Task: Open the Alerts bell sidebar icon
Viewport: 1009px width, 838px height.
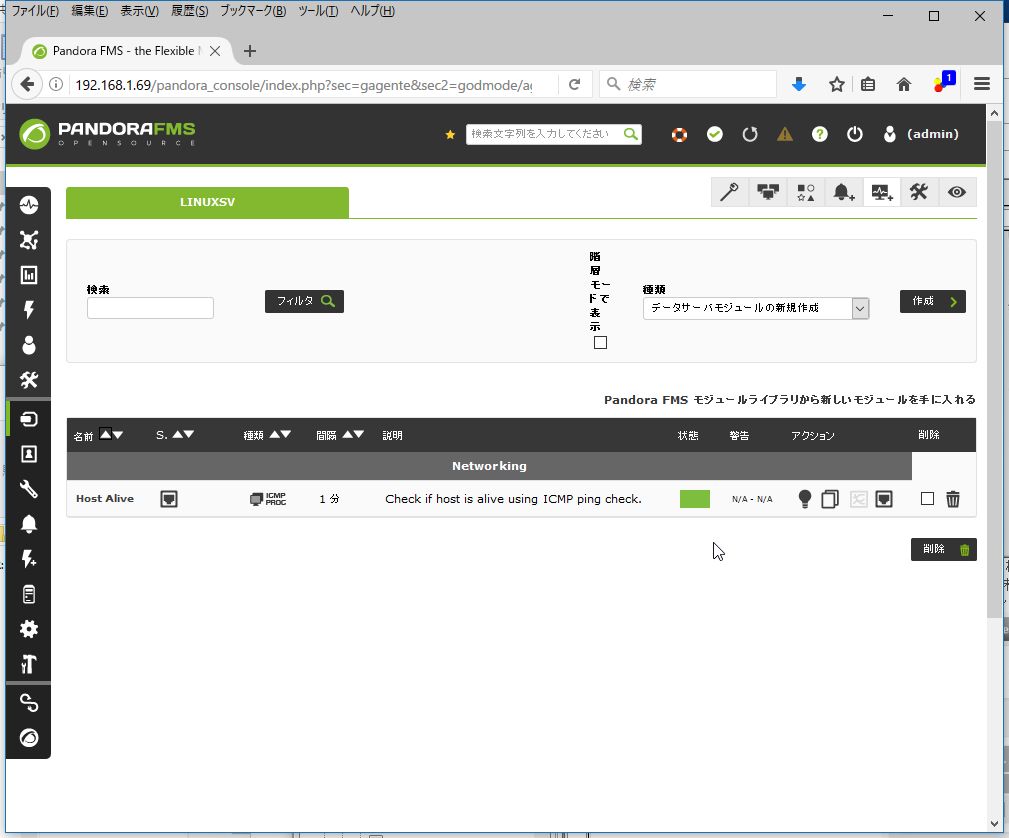Action: pos(28,524)
